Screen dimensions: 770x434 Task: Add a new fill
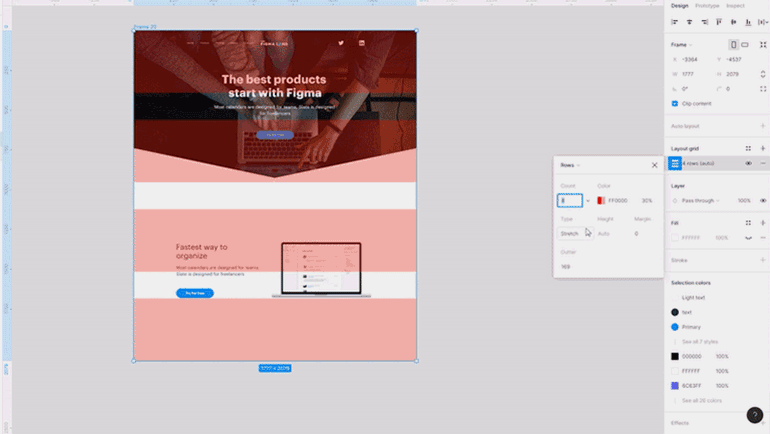click(763, 223)
